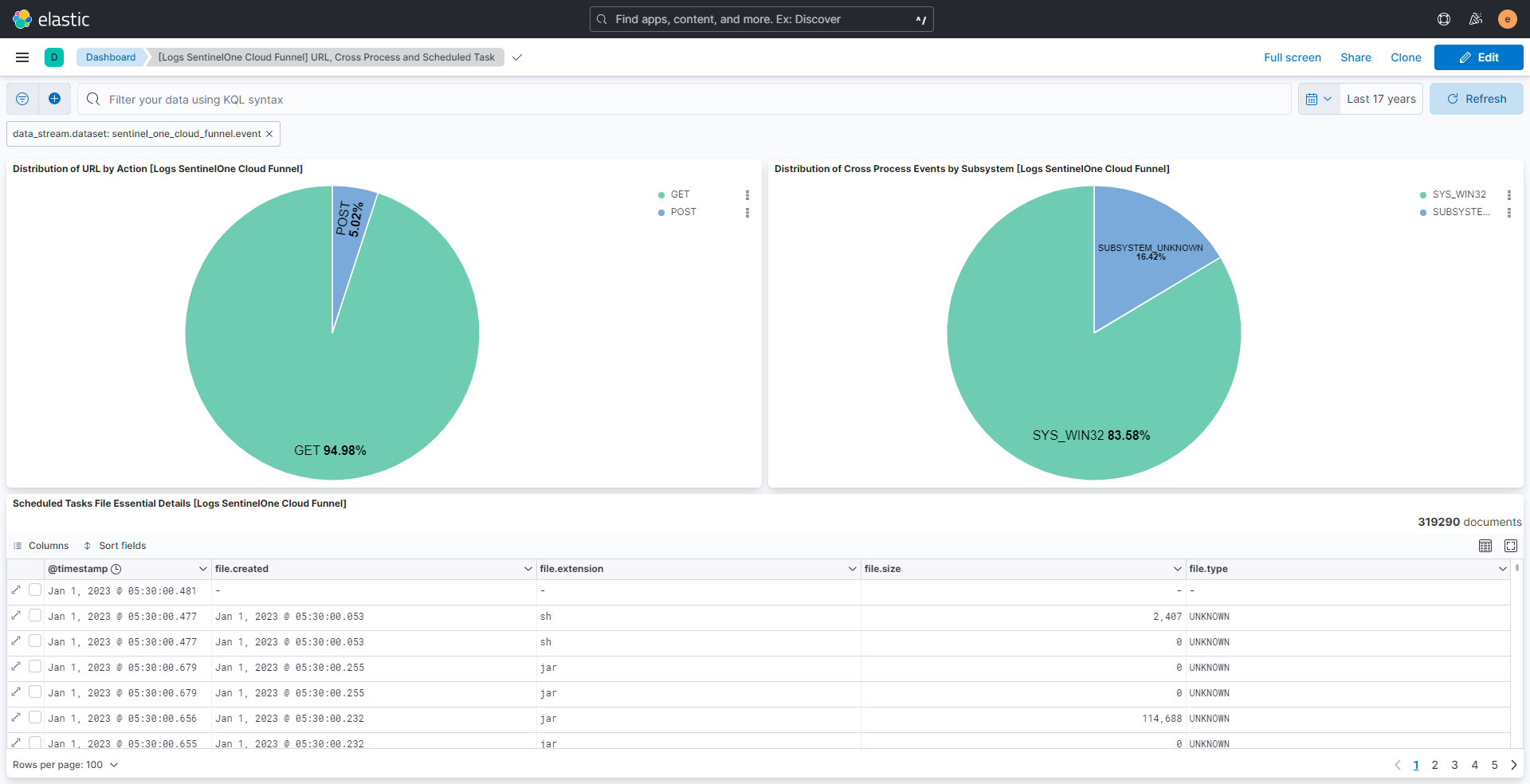Toggle full screen for the data grid
Screen dimensions: 1530x784
click(1511, 546)
